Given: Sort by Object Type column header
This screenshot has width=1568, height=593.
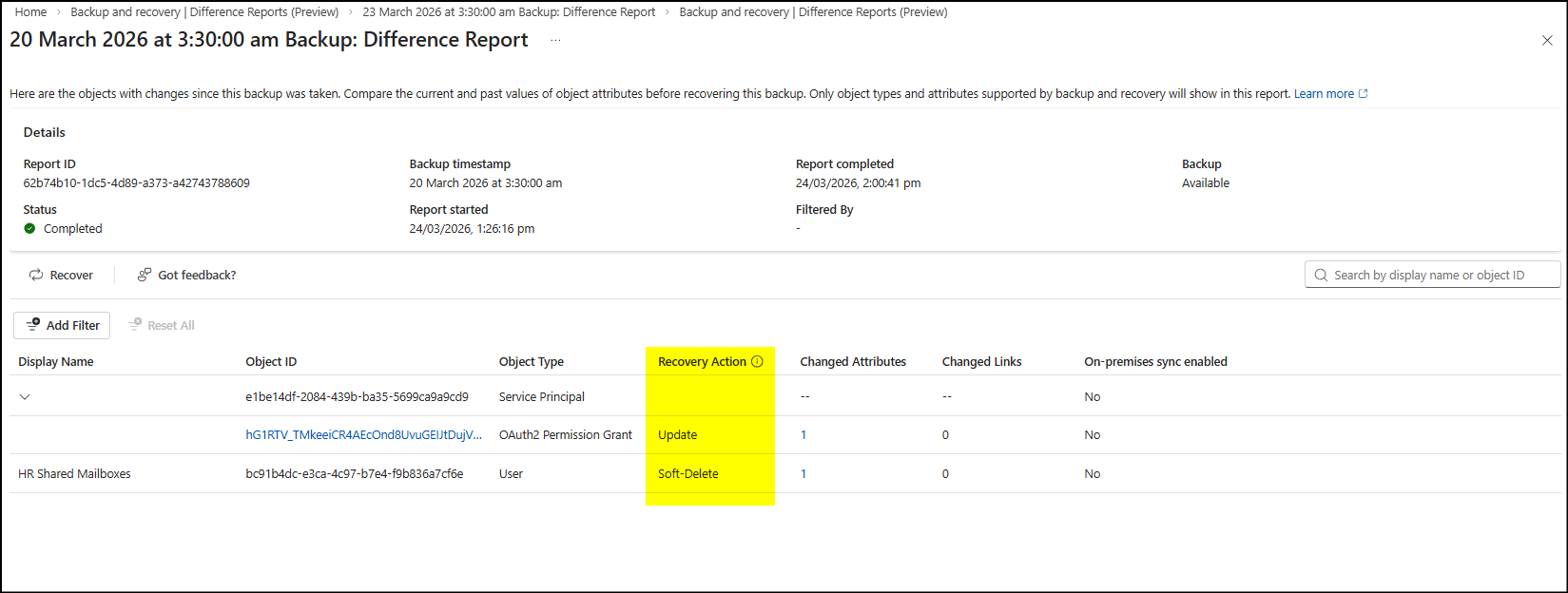Looking at the screenshot, I should click(x=531, y=361).
